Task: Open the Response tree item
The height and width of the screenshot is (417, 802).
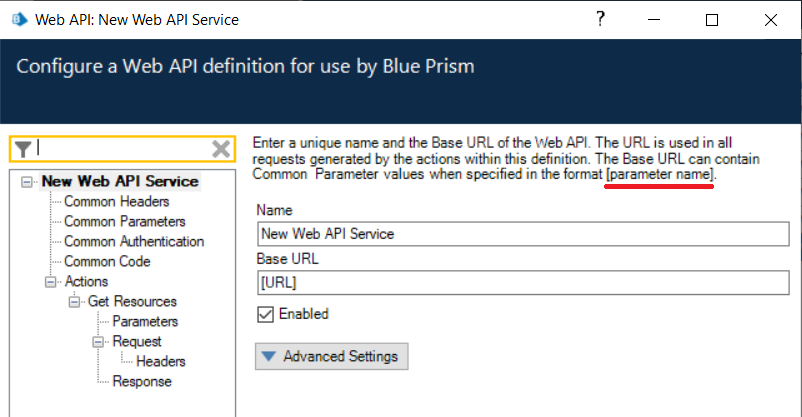Action: click(141, 382)
